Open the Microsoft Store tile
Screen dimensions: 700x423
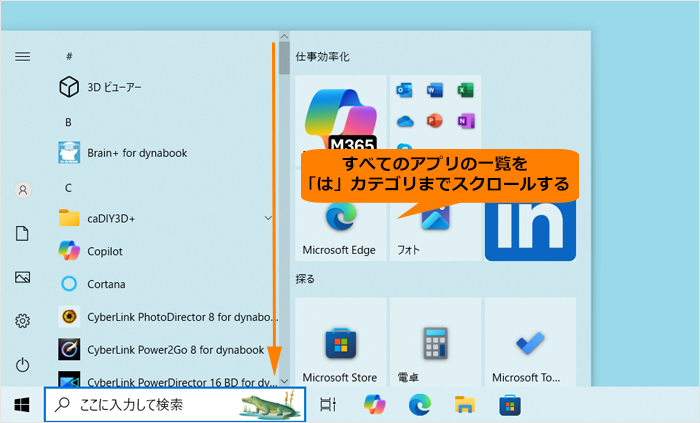(341, 342)
